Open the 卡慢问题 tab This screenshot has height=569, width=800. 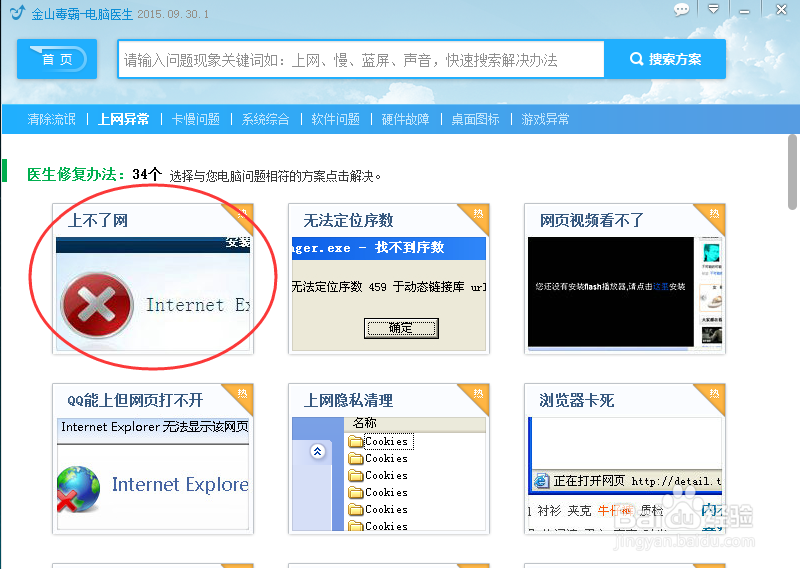coord(195,119)
